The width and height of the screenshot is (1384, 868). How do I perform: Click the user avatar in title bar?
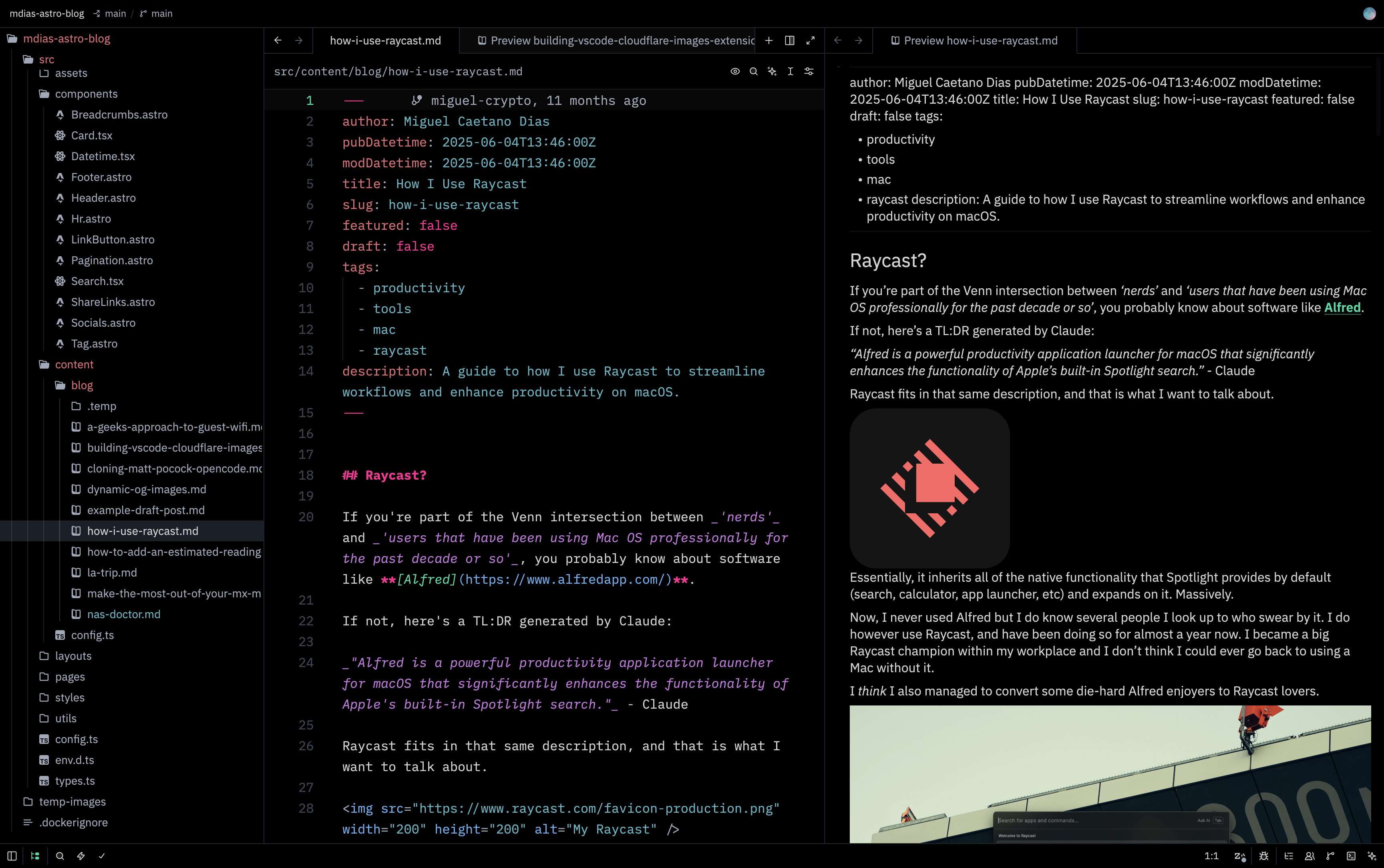click(x=1369, y=13)
